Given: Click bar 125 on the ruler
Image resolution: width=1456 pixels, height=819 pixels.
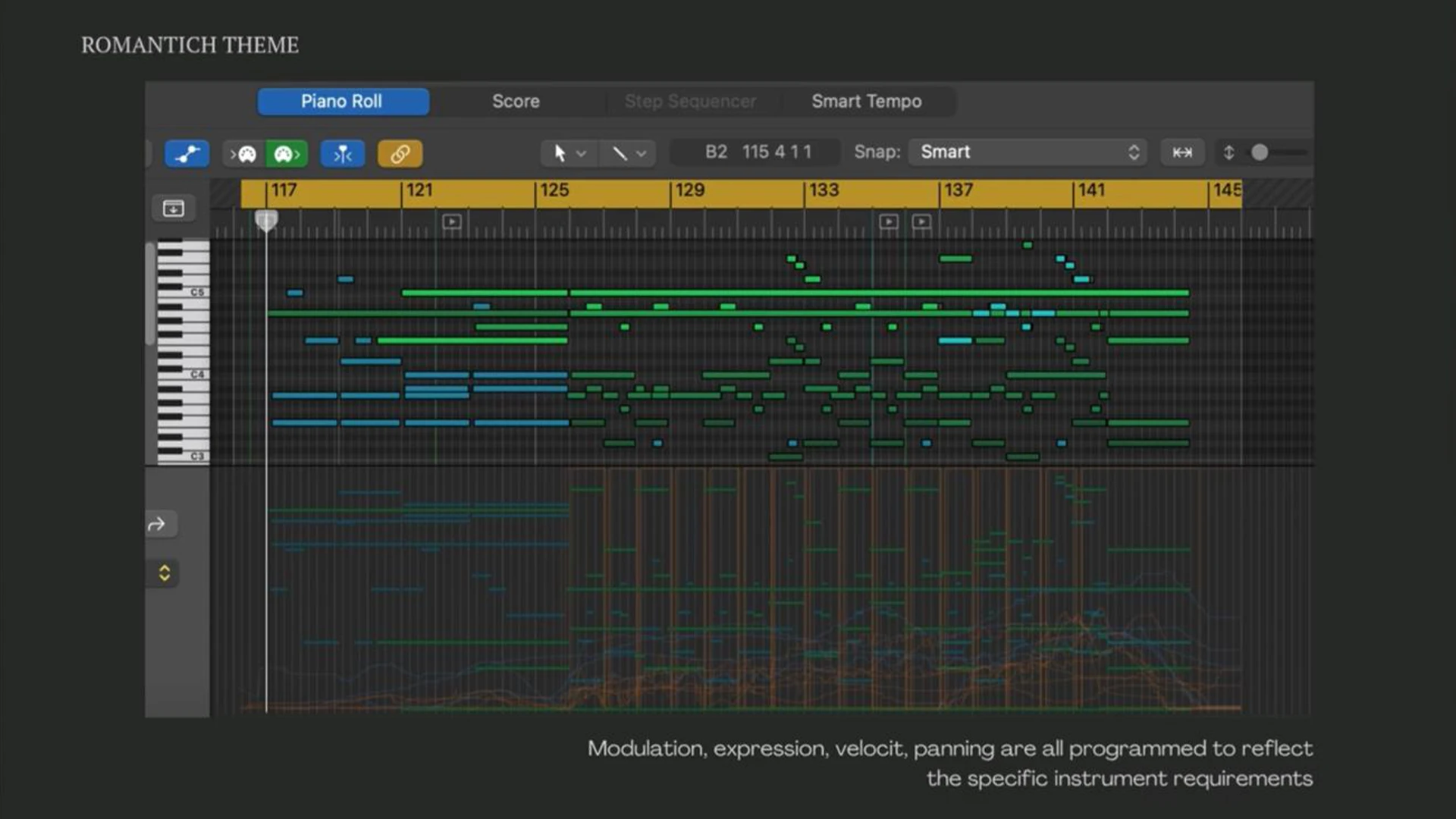Looking at the screenshot, I should (554, 190).
